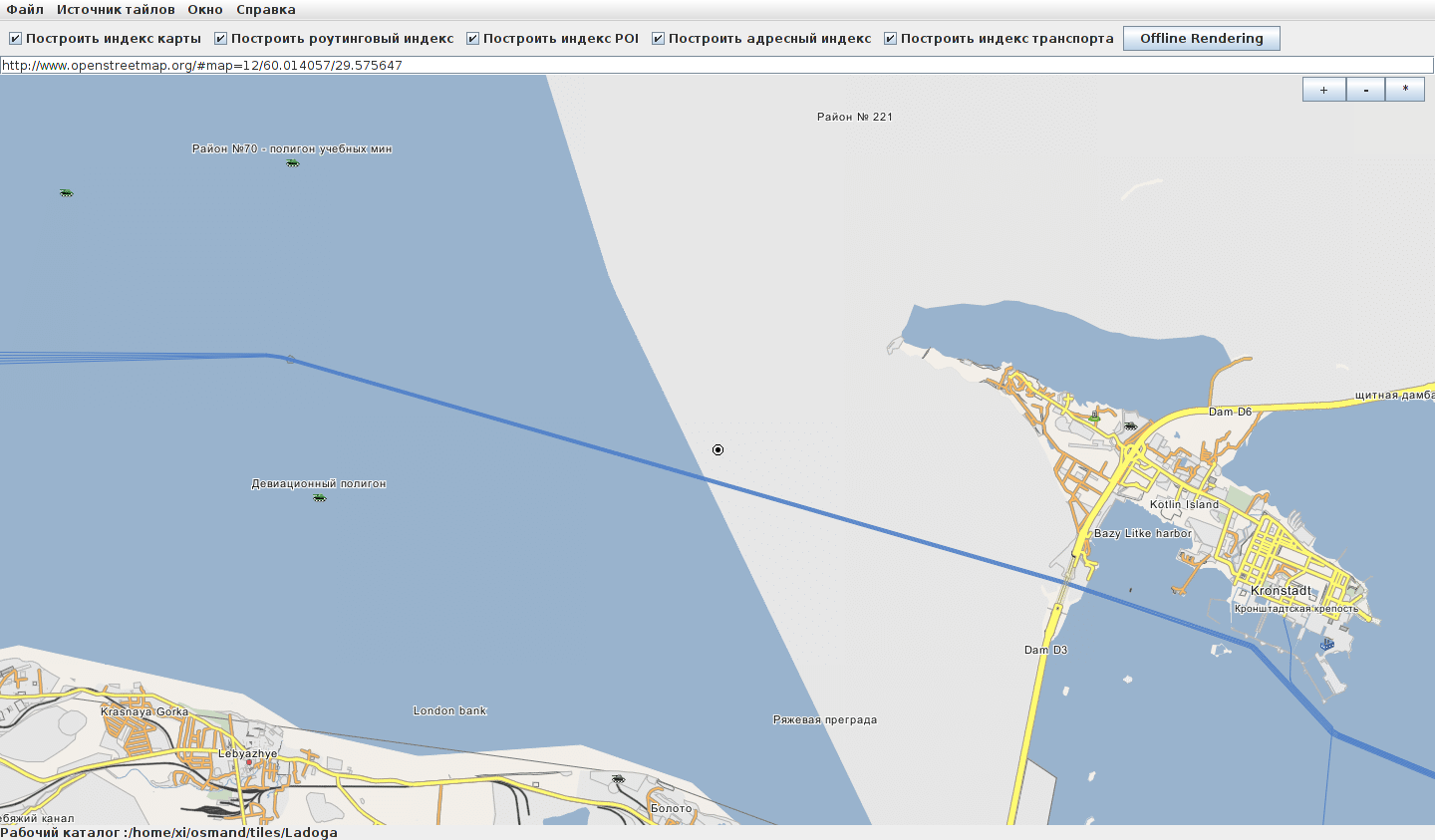Click the Lebyazhye town label
The height and width of the screenshot is (840, 1435).
click(247, 754)
